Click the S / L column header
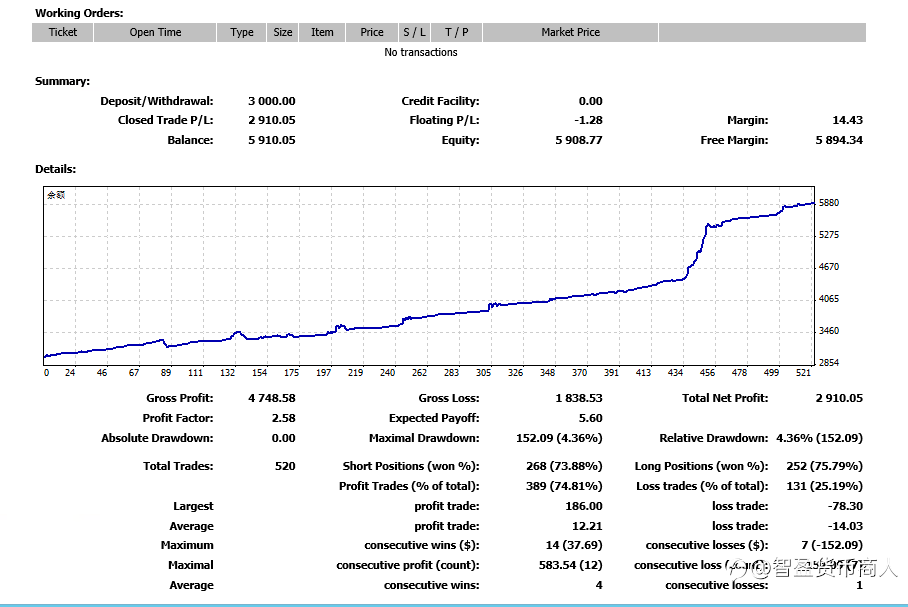This screenshot has width=908, height=607. [x=414, y=32]
